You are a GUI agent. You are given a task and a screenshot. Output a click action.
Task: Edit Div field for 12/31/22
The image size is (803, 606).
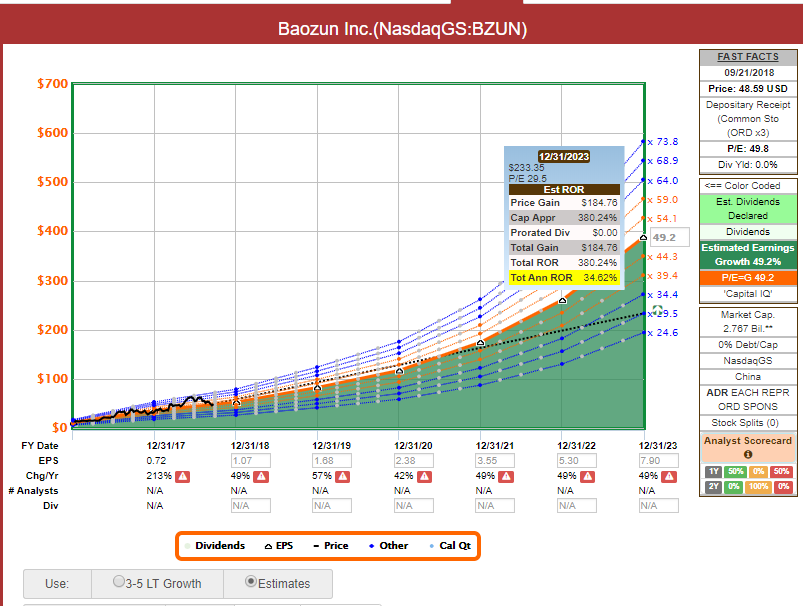click(577, 506)
